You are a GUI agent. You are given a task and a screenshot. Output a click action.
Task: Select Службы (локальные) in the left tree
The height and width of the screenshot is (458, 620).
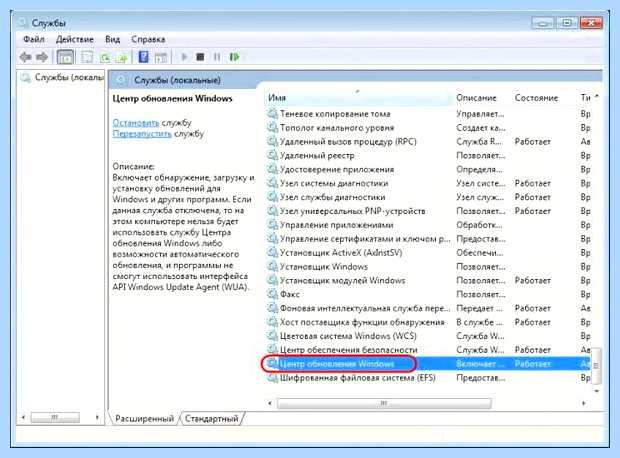(x=68, y=77)
